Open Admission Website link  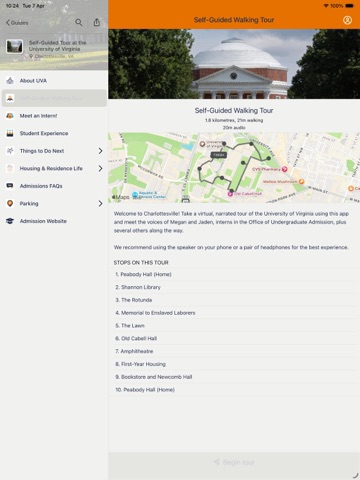tap(54, 221)
